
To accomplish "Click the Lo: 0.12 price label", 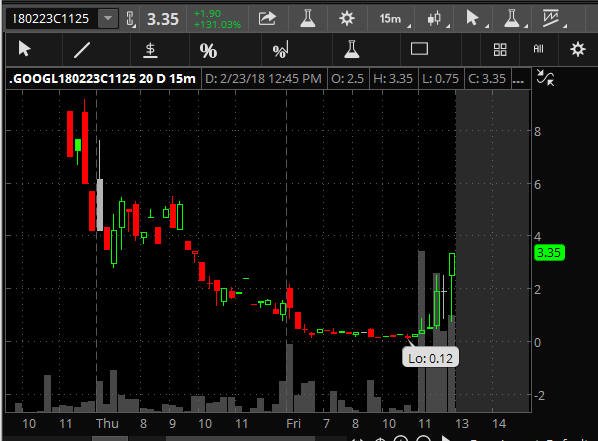I will coord(430,358).
